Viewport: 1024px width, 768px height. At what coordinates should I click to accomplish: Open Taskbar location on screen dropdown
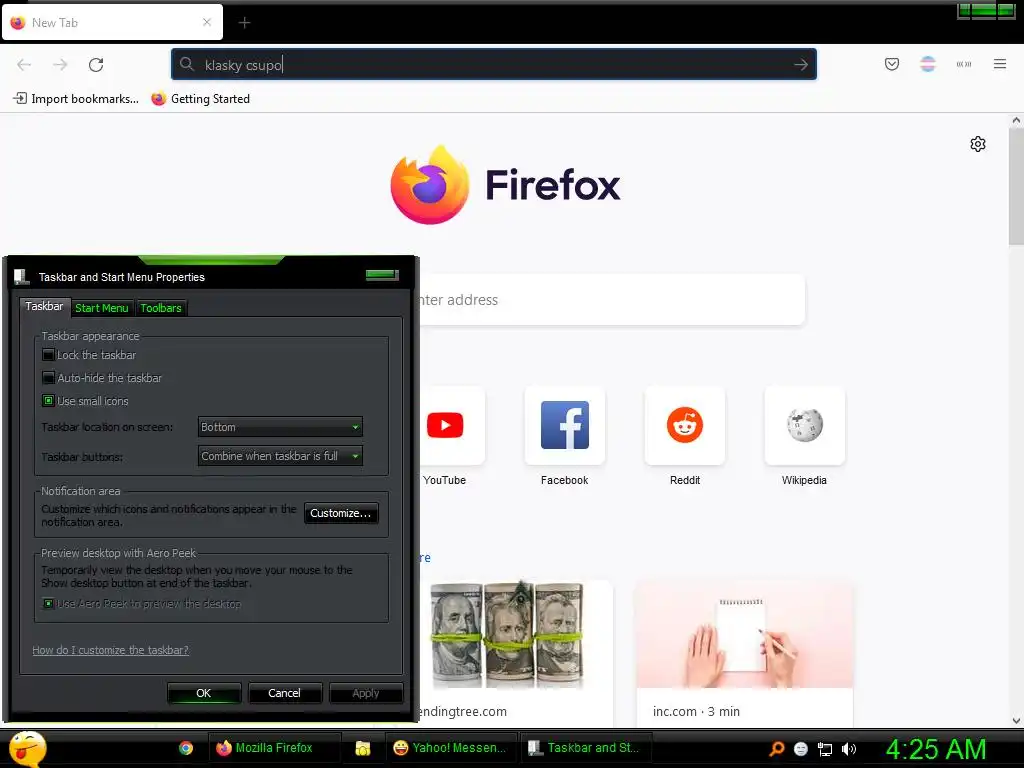280,427
